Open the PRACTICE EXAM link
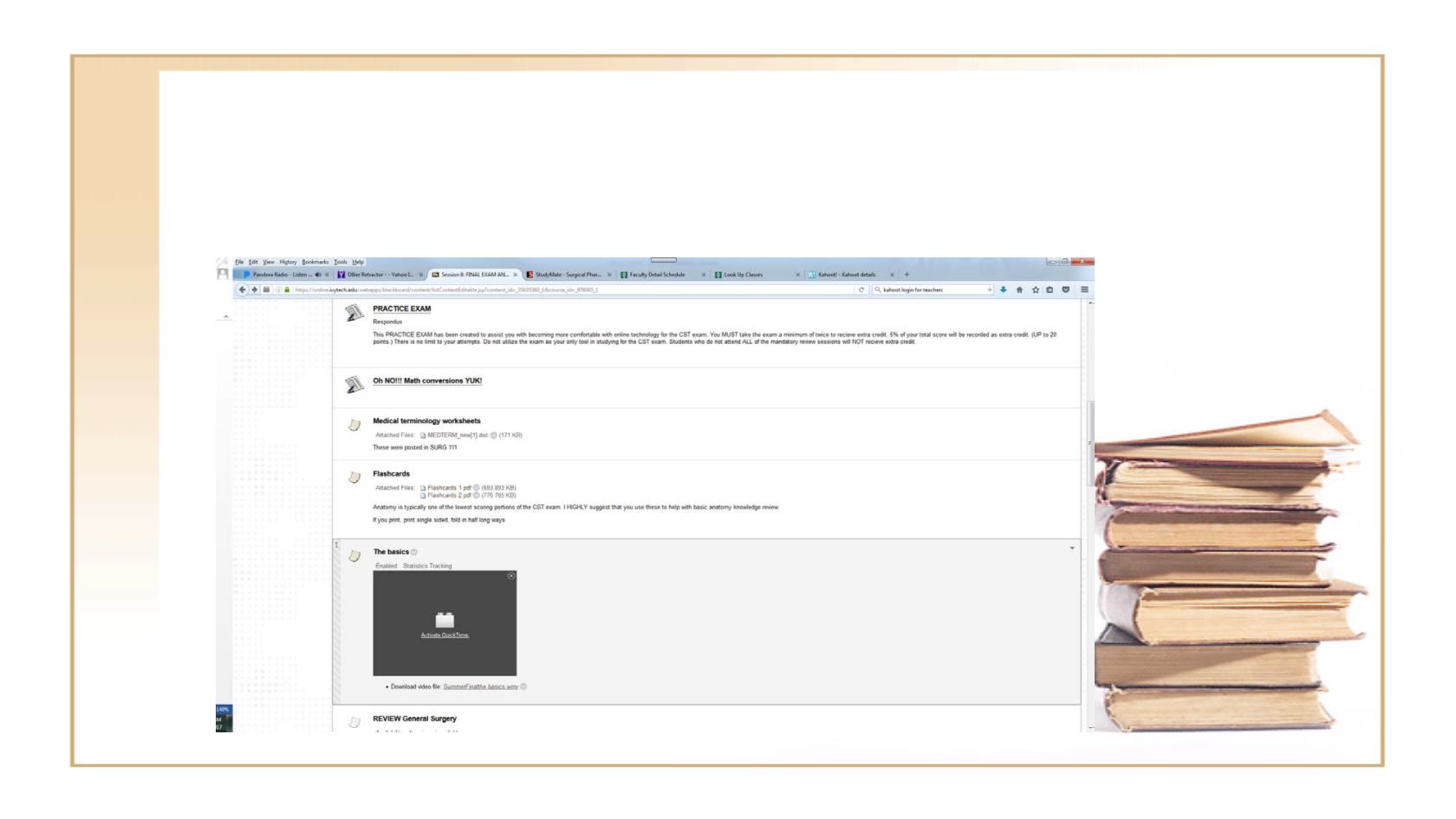The height and width of the screenshot is (819, 1456). click(x=401, y=309)
